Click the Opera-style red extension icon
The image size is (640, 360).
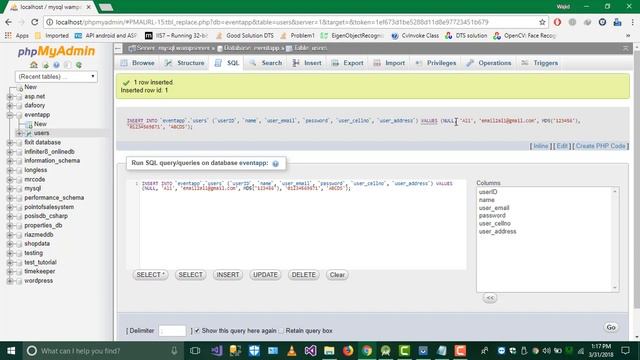557,22
